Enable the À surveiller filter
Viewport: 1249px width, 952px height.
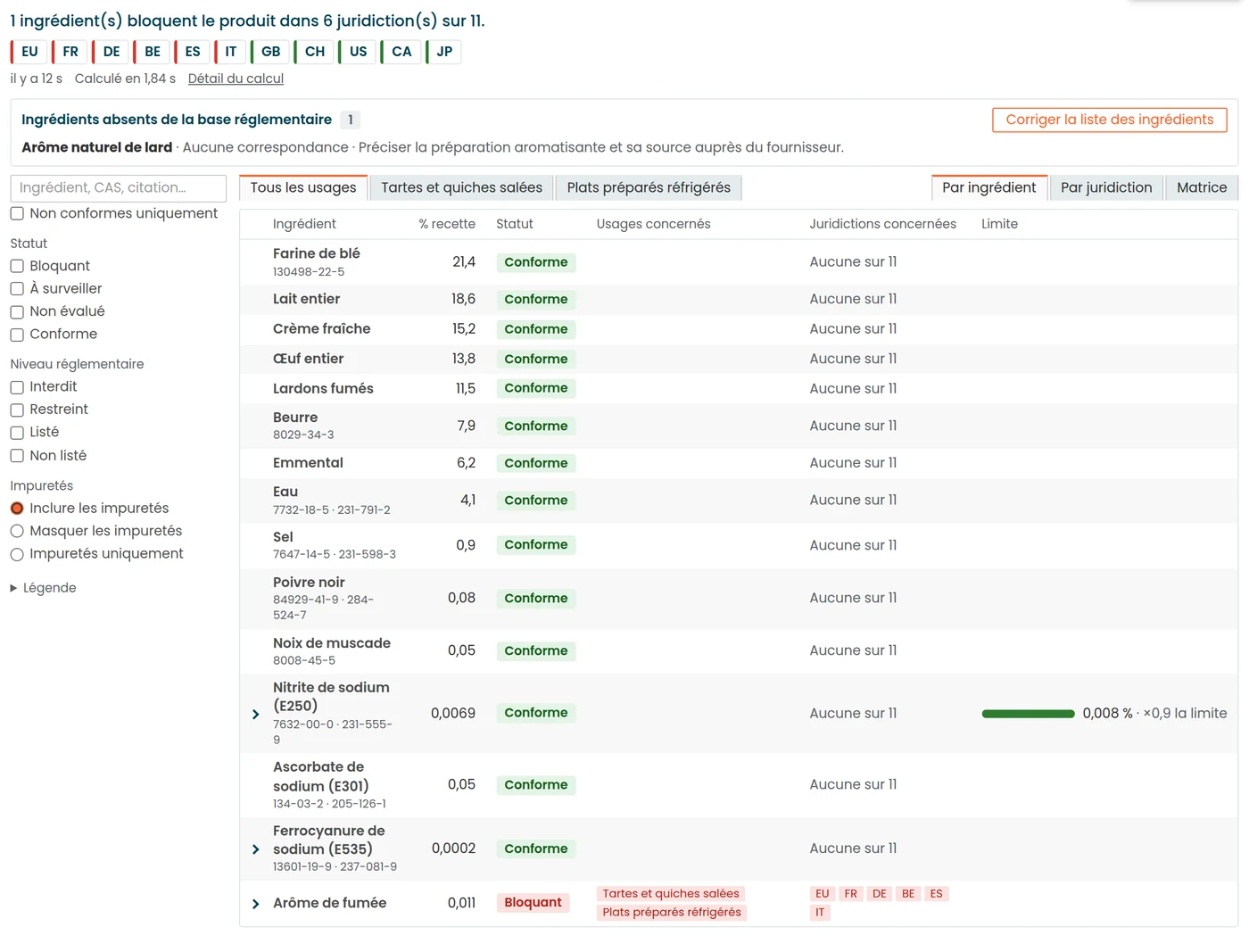(x=17, y=289)
